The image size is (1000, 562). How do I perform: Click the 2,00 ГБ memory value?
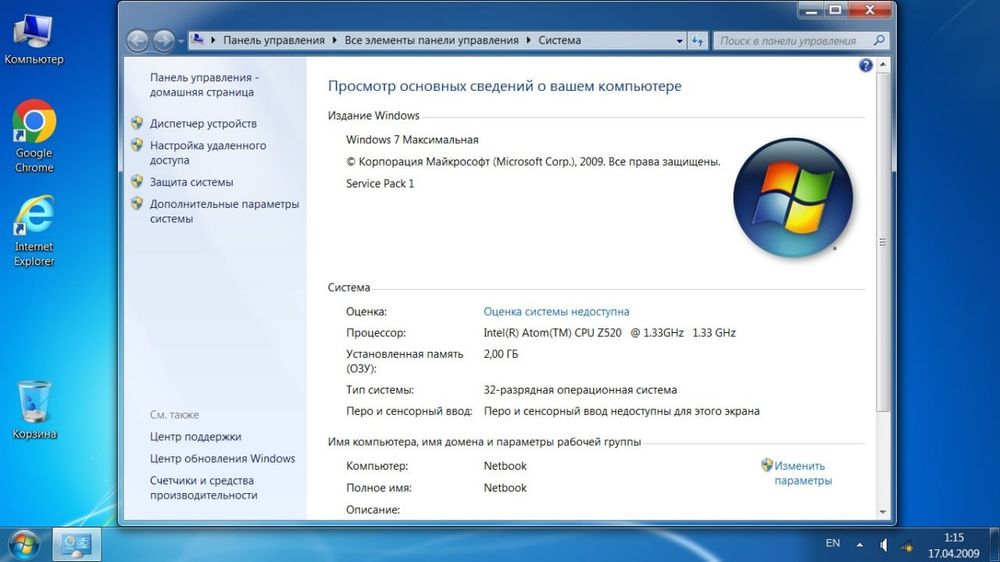tap(501, 354)
